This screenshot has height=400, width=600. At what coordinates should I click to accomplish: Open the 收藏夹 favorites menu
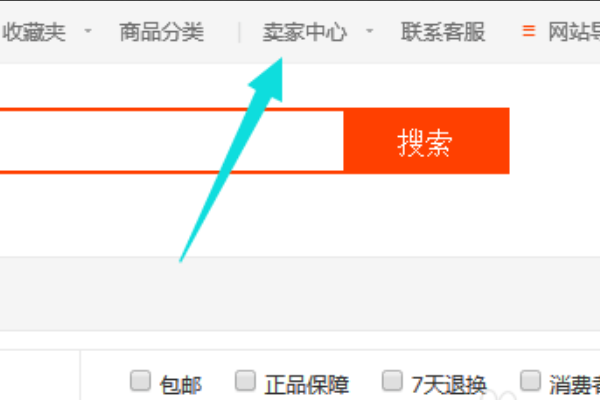click(34, 31)
